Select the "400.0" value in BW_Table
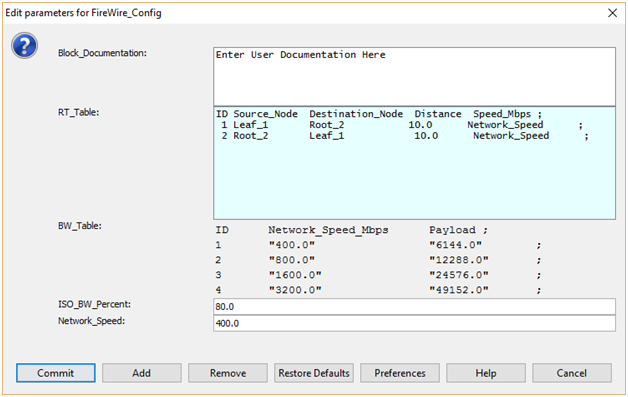The height and width of the screenshot is (397, 628). coord(292,245)
